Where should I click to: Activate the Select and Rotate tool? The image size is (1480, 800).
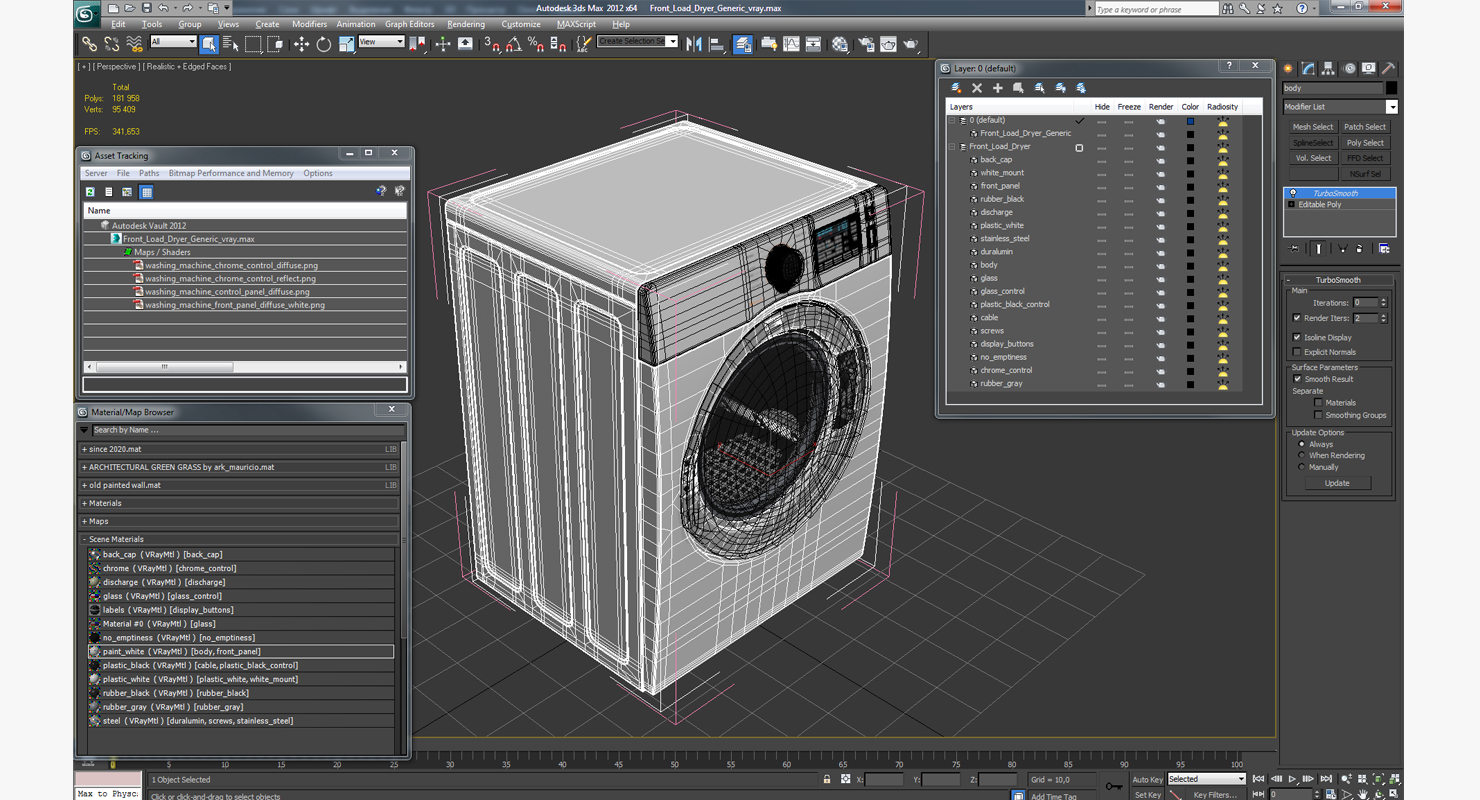tap(323, 44)
